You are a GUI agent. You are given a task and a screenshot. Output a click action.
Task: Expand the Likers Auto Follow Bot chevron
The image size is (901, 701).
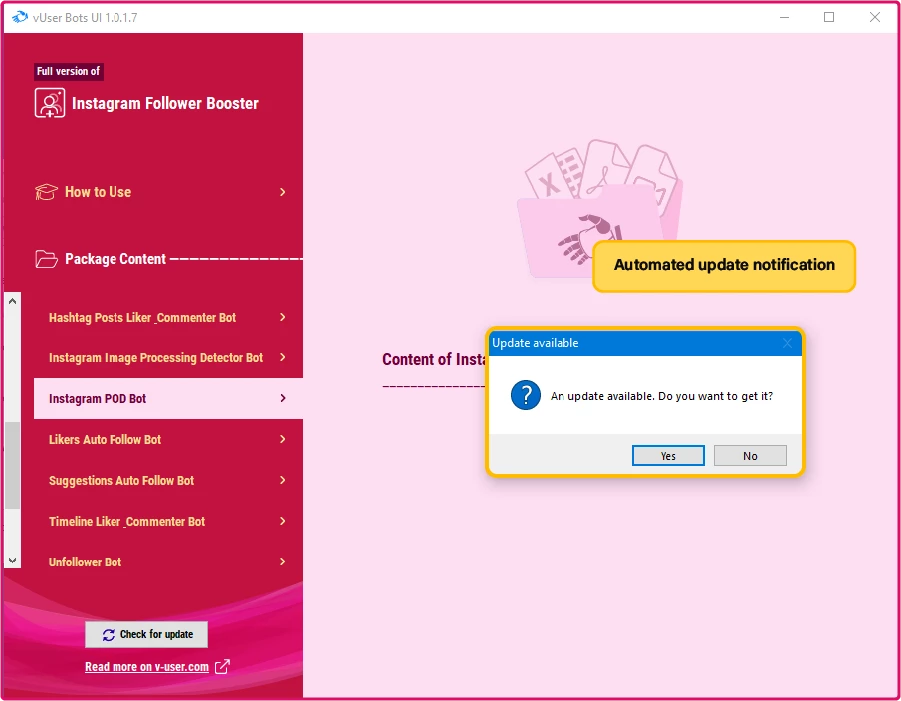pyautogui.click(x=283, y=440)
